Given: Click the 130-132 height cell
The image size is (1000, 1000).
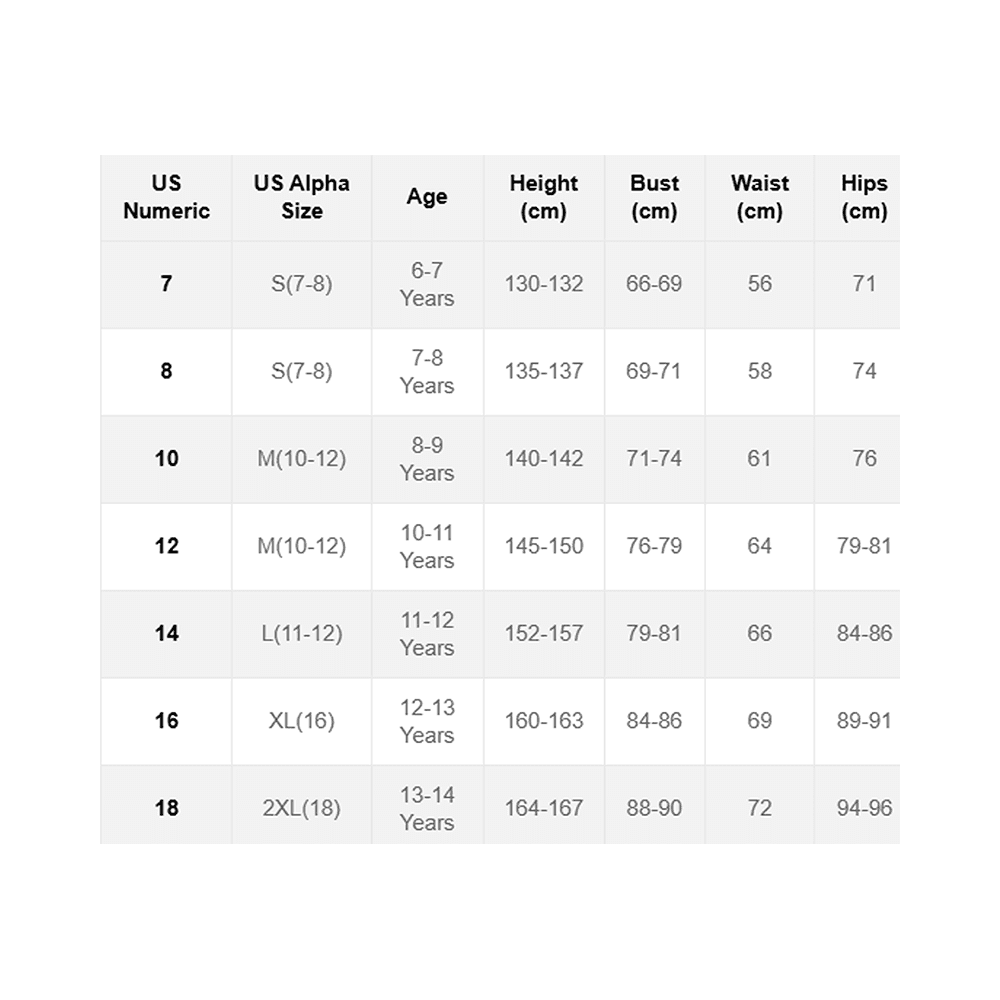Looking at the screenshot, I should click(x=544, y=284).
